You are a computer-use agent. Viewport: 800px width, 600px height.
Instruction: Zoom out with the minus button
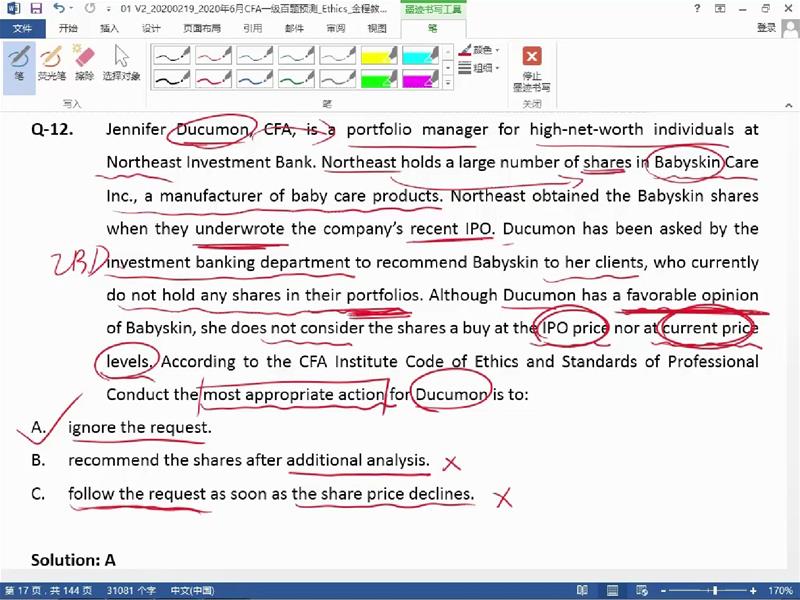(x=663, y=591)
